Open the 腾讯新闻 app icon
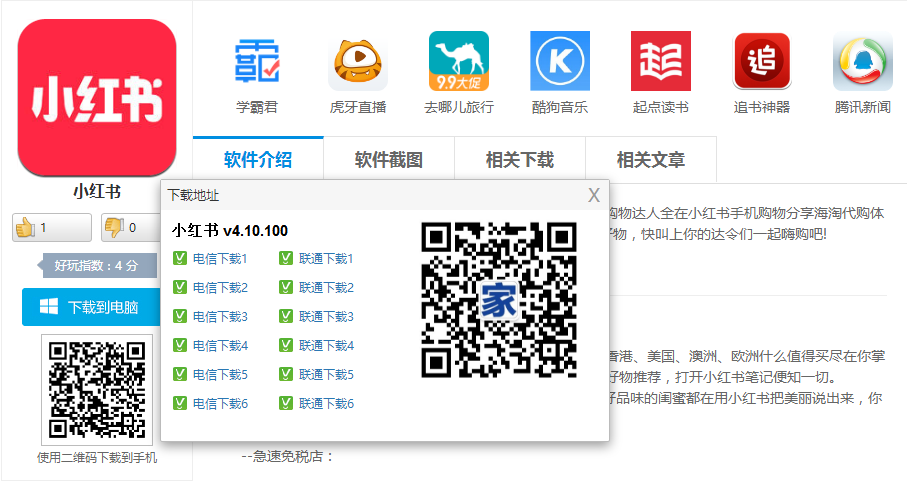The height and width of the screenshot is (481, 907). [862, 61]
